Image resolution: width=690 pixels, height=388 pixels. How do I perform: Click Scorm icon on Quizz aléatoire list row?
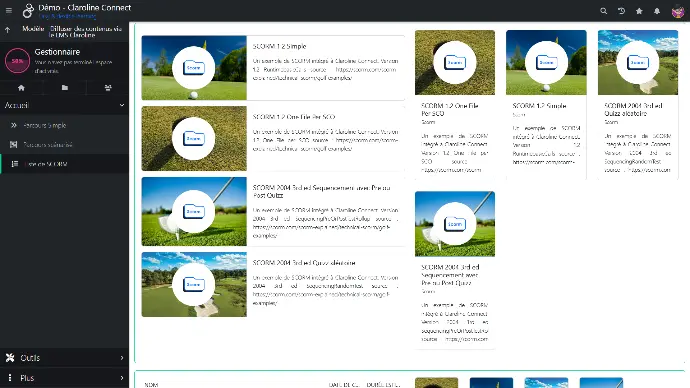pyautogui.click(x=194, y=285)
